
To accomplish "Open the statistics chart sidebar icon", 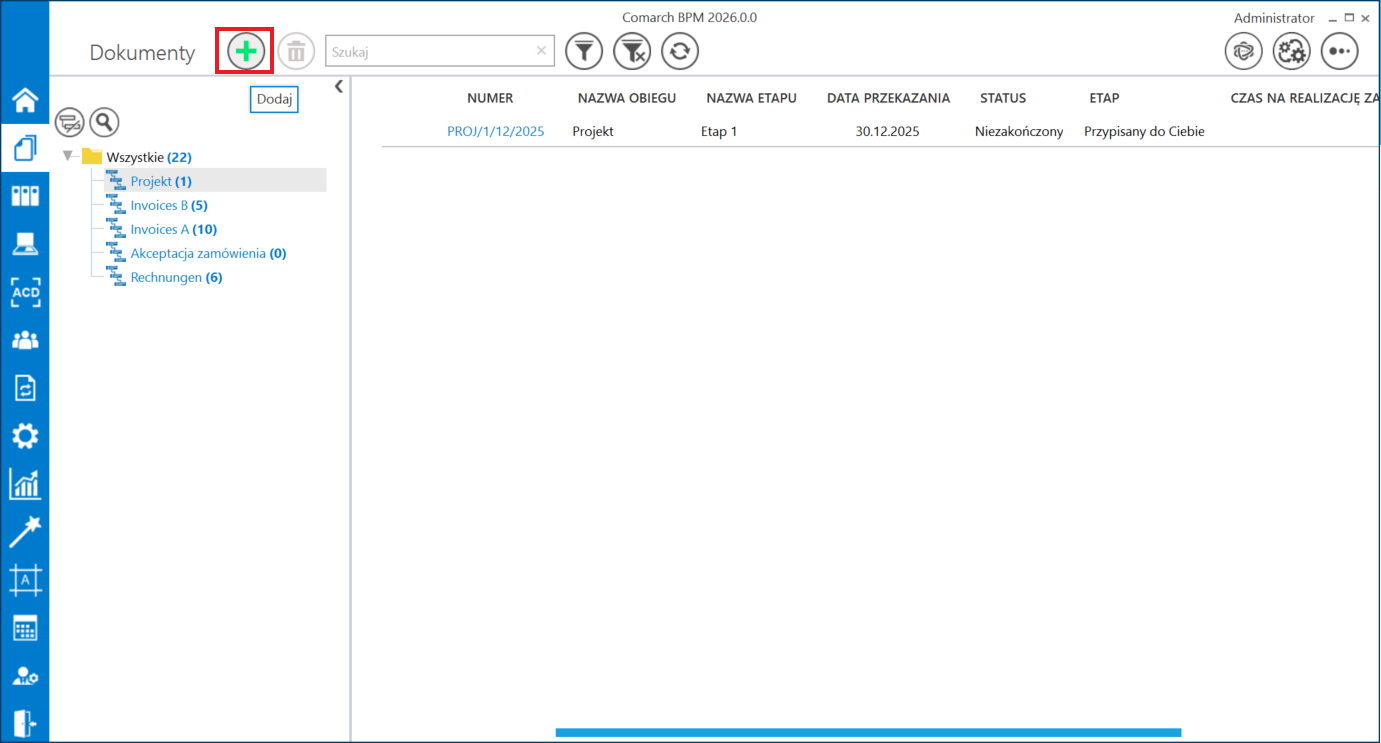I will pos(24,484).
